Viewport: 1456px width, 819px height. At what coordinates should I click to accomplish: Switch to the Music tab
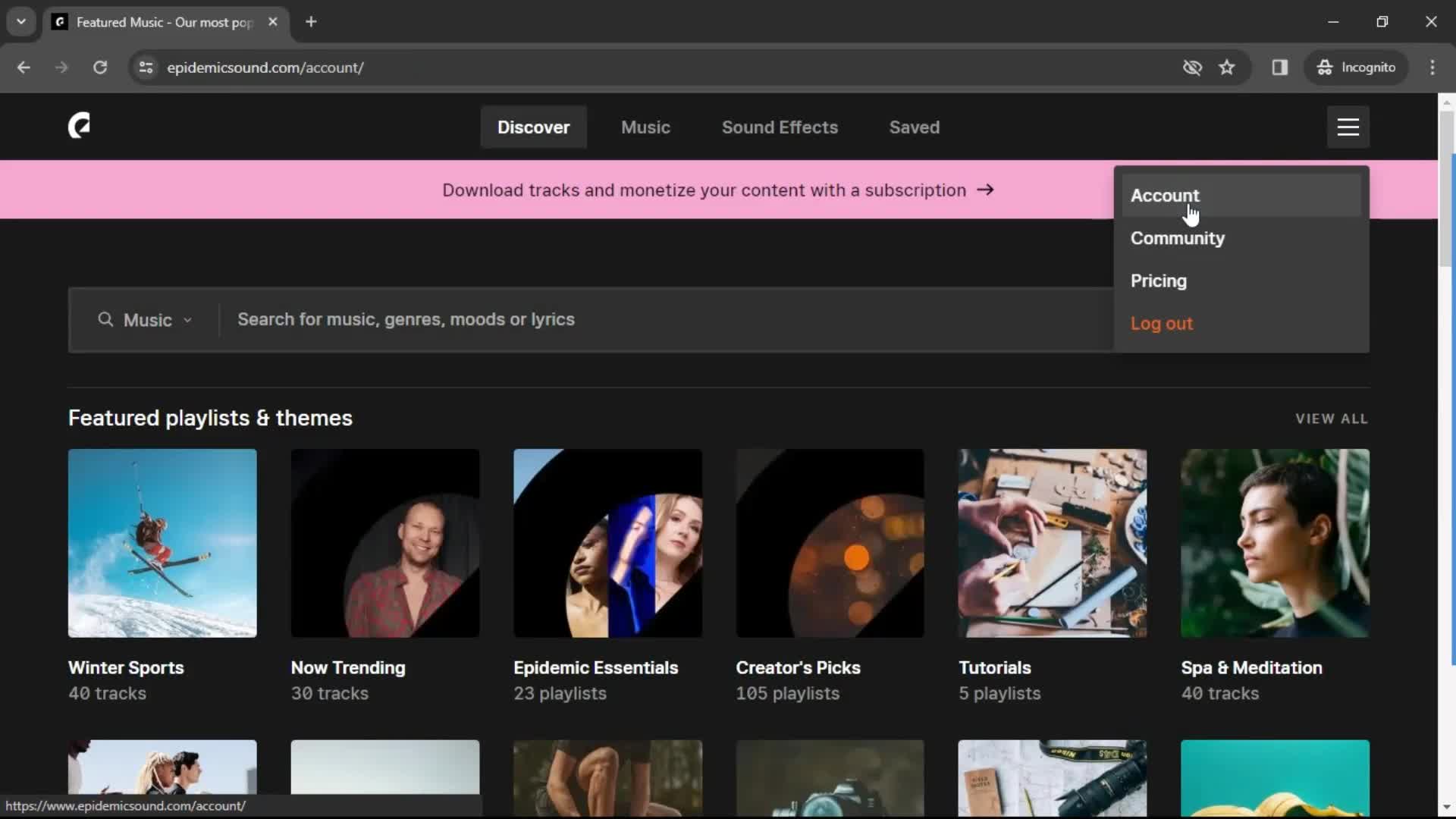pyautogui.click(x=645, y=127)
